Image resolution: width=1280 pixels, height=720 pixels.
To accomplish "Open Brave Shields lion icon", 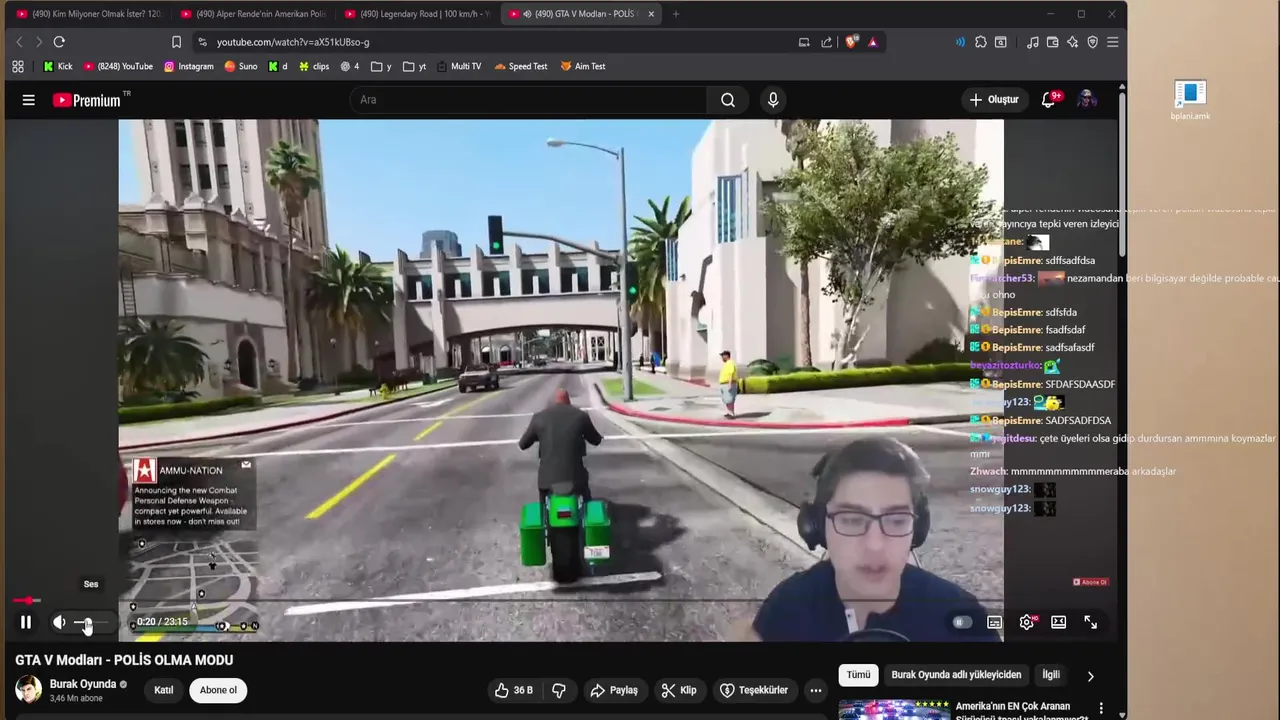I will [851, 42].
